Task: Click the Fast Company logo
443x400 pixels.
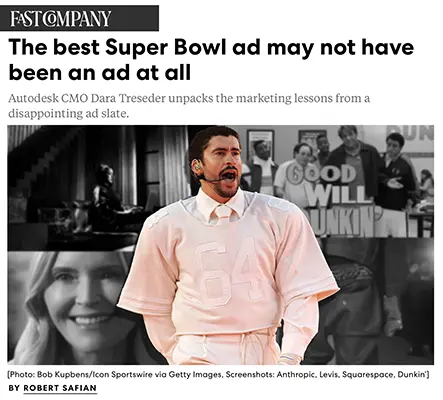Action: (x=61, y=18)
